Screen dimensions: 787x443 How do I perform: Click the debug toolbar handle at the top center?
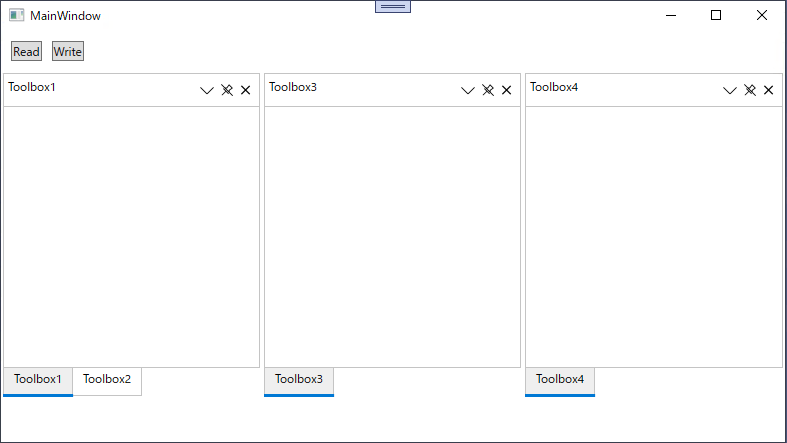pos(393,6)
